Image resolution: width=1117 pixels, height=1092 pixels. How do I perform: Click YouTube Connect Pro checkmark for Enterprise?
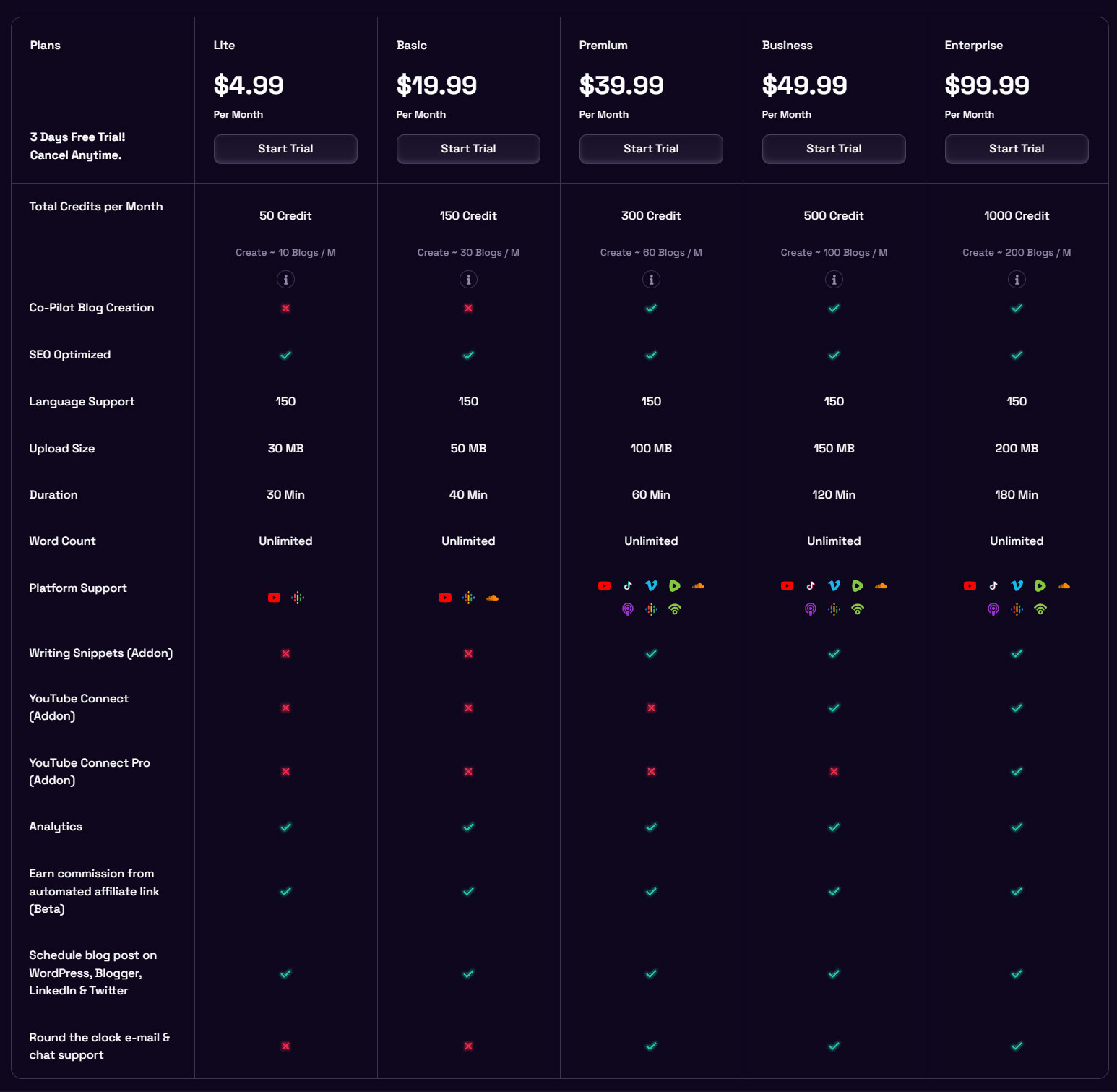[1017, 772]
